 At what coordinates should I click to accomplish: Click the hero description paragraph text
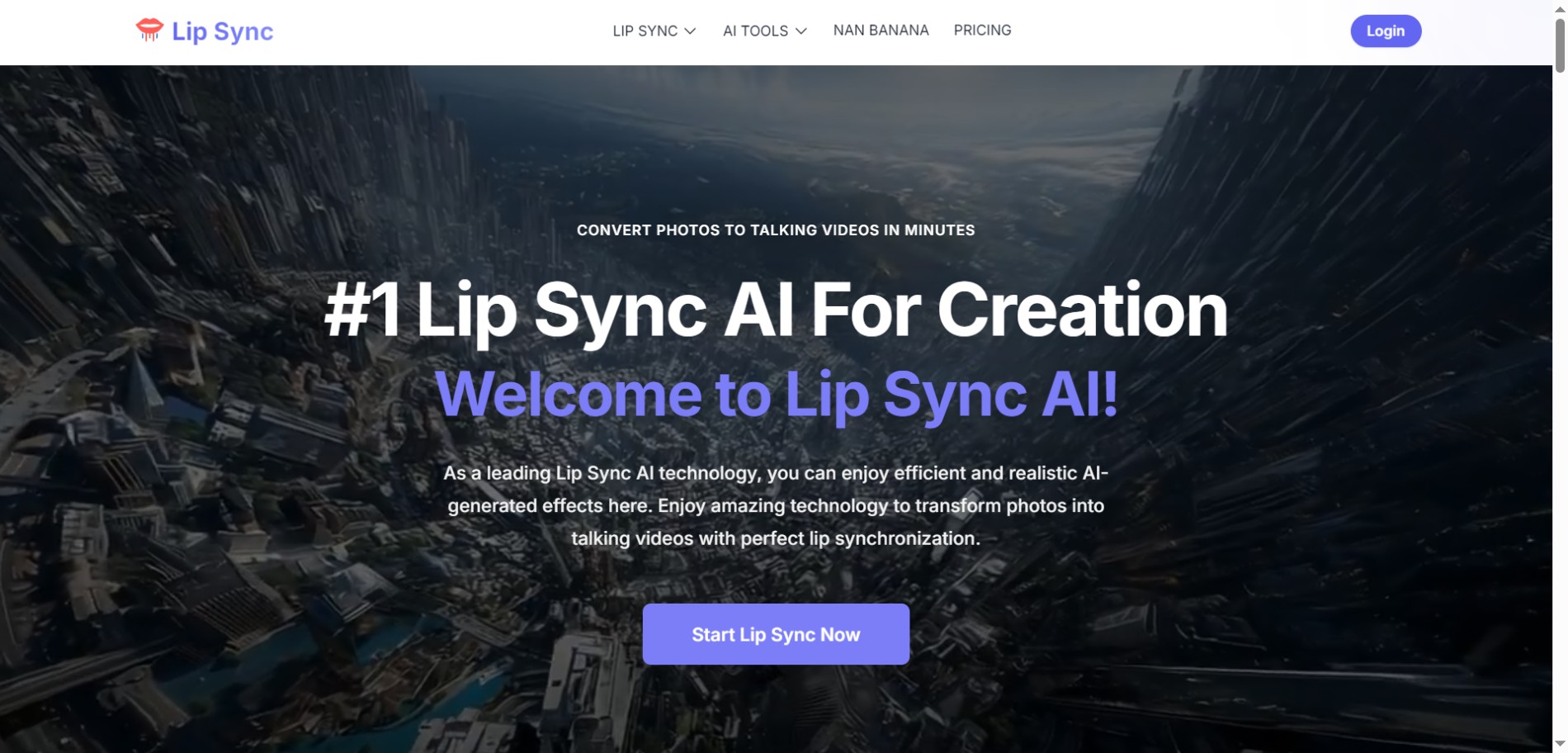776,505
